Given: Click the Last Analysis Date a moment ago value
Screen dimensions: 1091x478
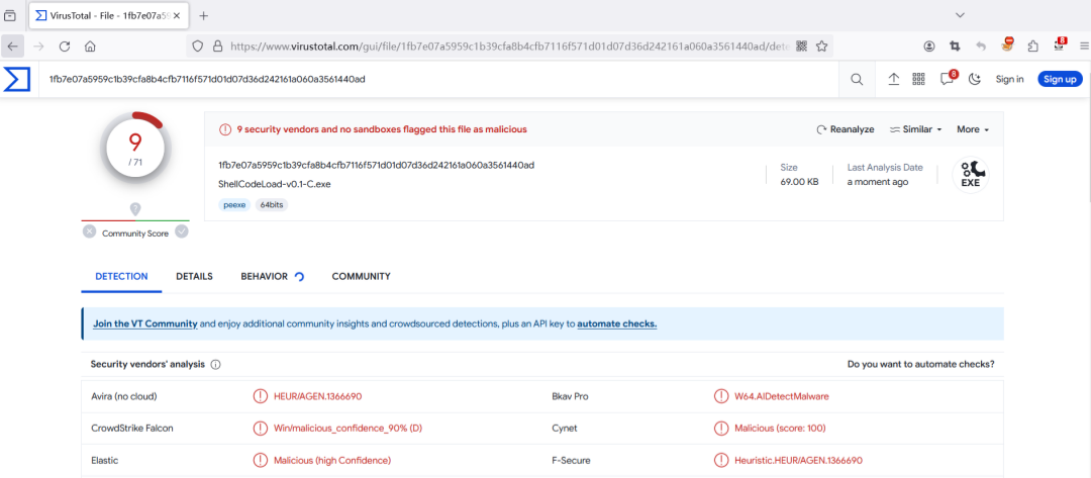Looking at the screenshot, I should (877, 182).
